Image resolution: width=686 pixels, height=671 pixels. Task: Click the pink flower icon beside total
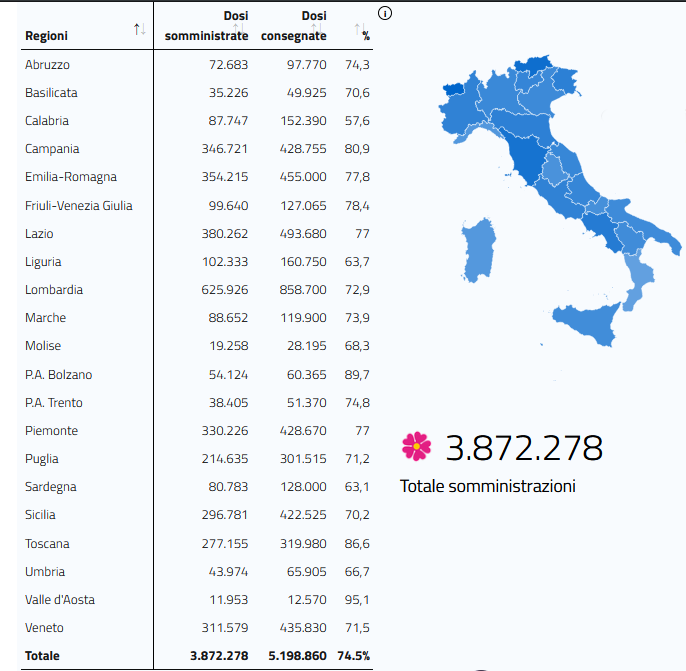415,446
